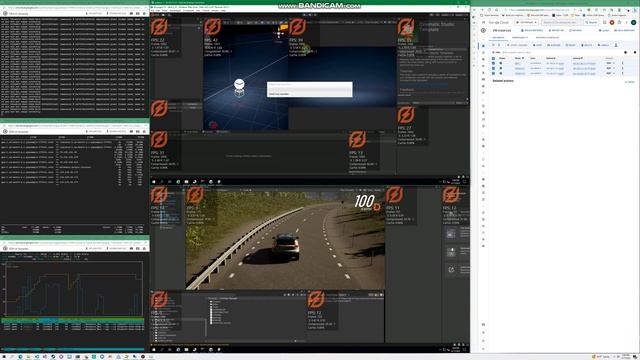Open the Google Cloud project selector dropdown
The height and width of the screenshot is (360, 640).
pos(527,22)
